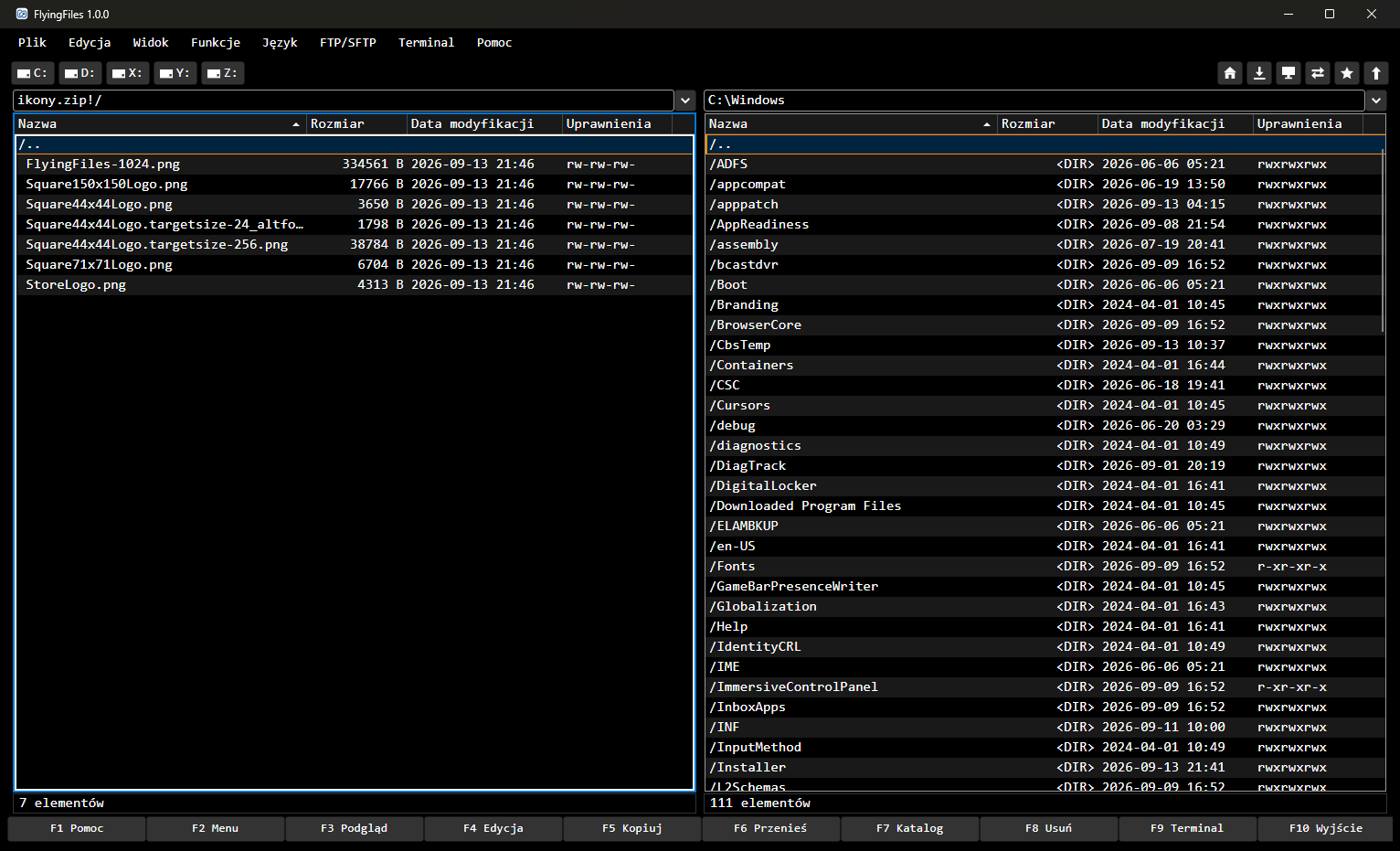Click F7 Katalog button

click(910, 828)
